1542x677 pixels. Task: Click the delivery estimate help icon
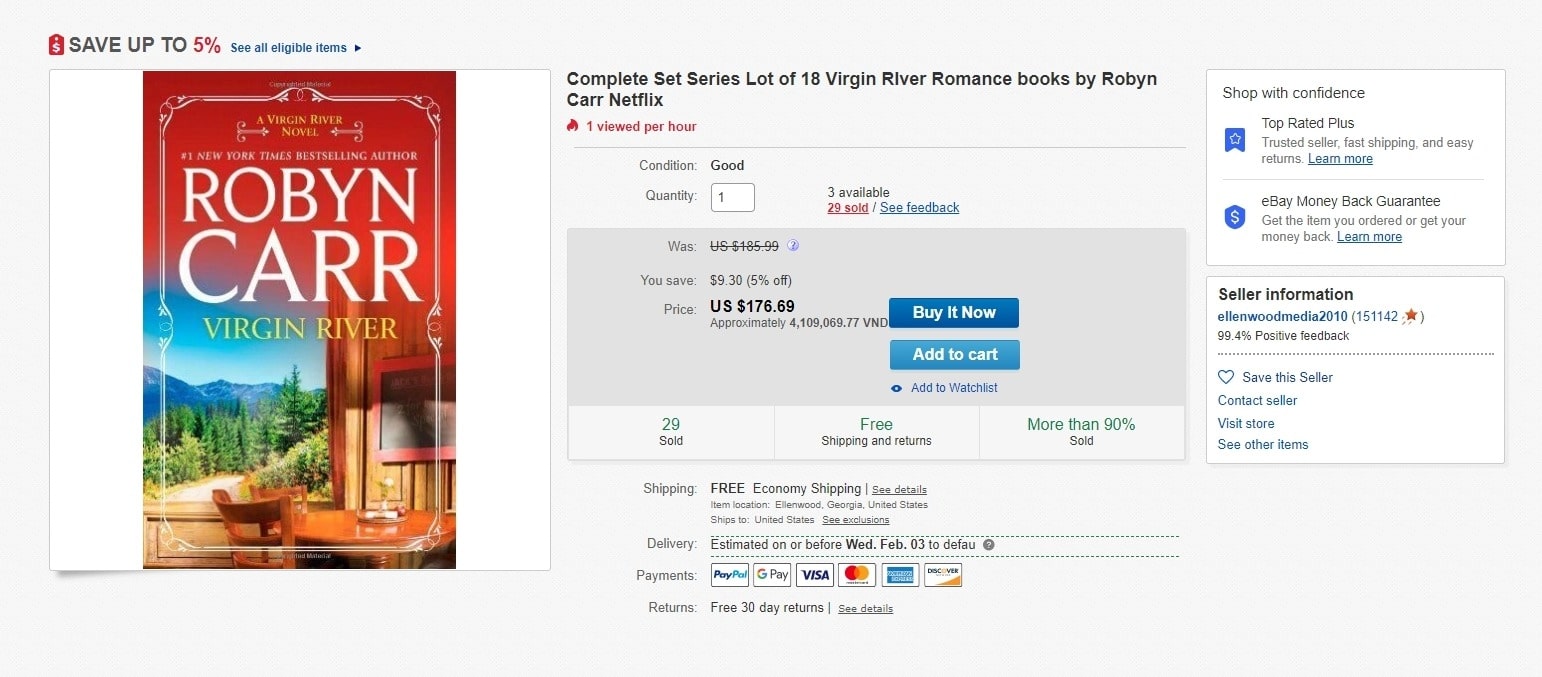(x=989, y=545)
